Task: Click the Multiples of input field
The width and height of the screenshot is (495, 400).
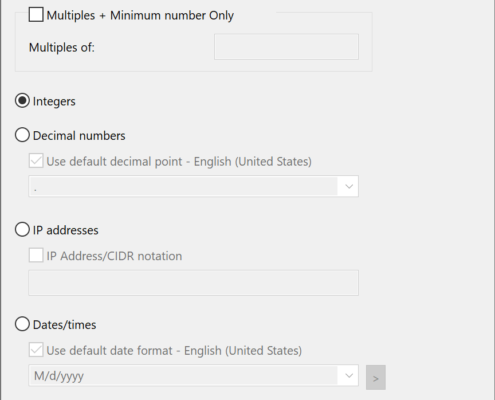Action: (x=286, y=47)
